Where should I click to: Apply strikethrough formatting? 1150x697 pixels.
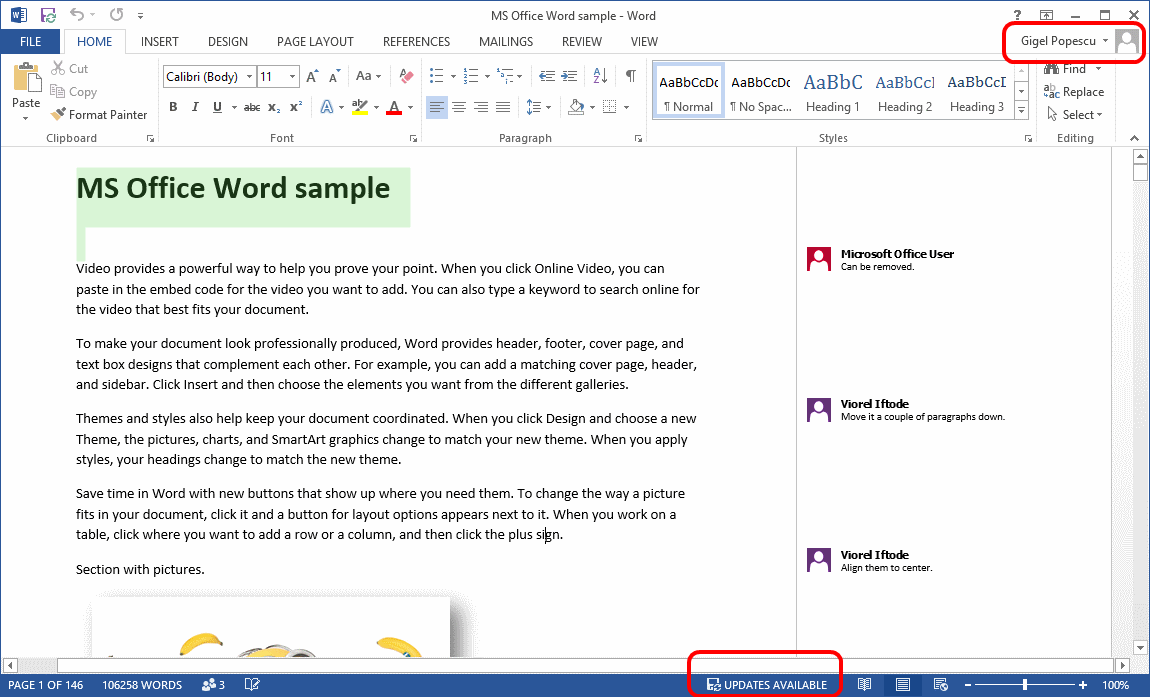[252, 107]
